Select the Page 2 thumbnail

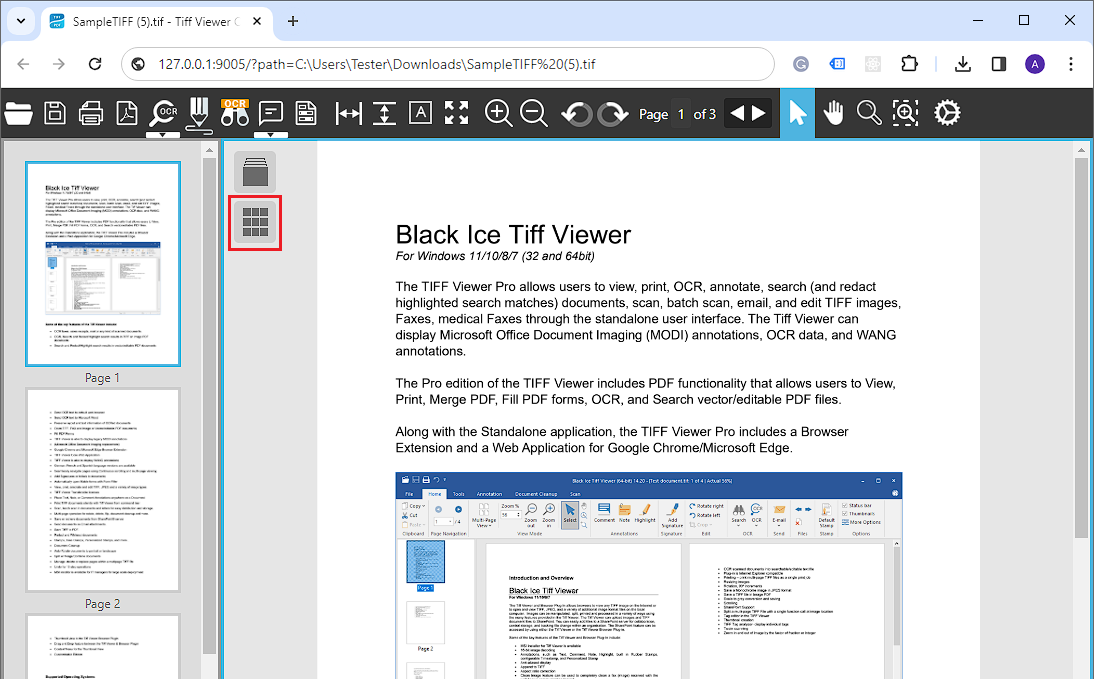[x=103, y=490]
